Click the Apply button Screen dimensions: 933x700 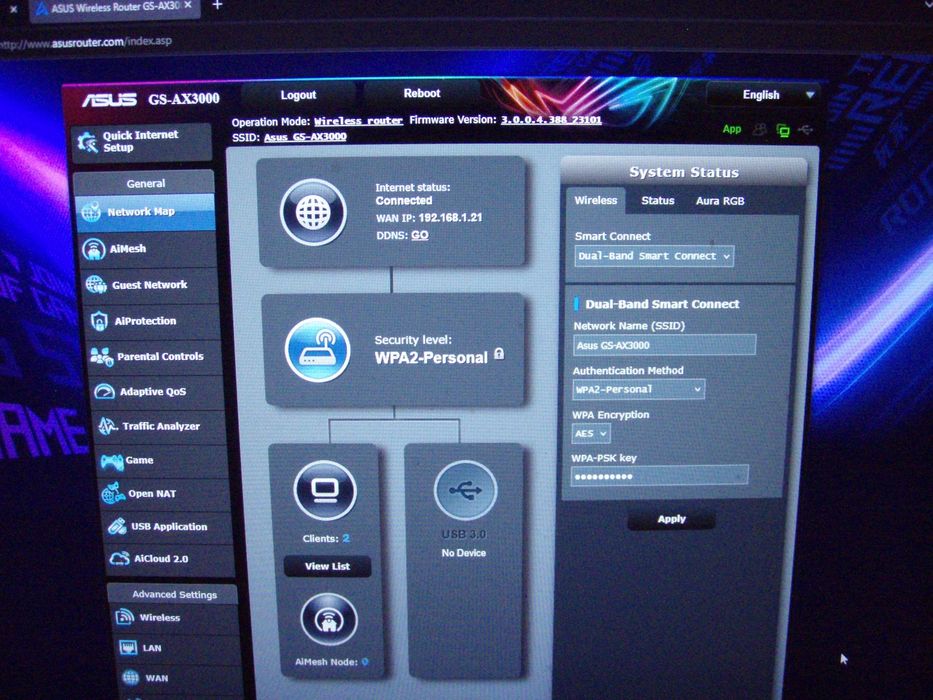672,519
